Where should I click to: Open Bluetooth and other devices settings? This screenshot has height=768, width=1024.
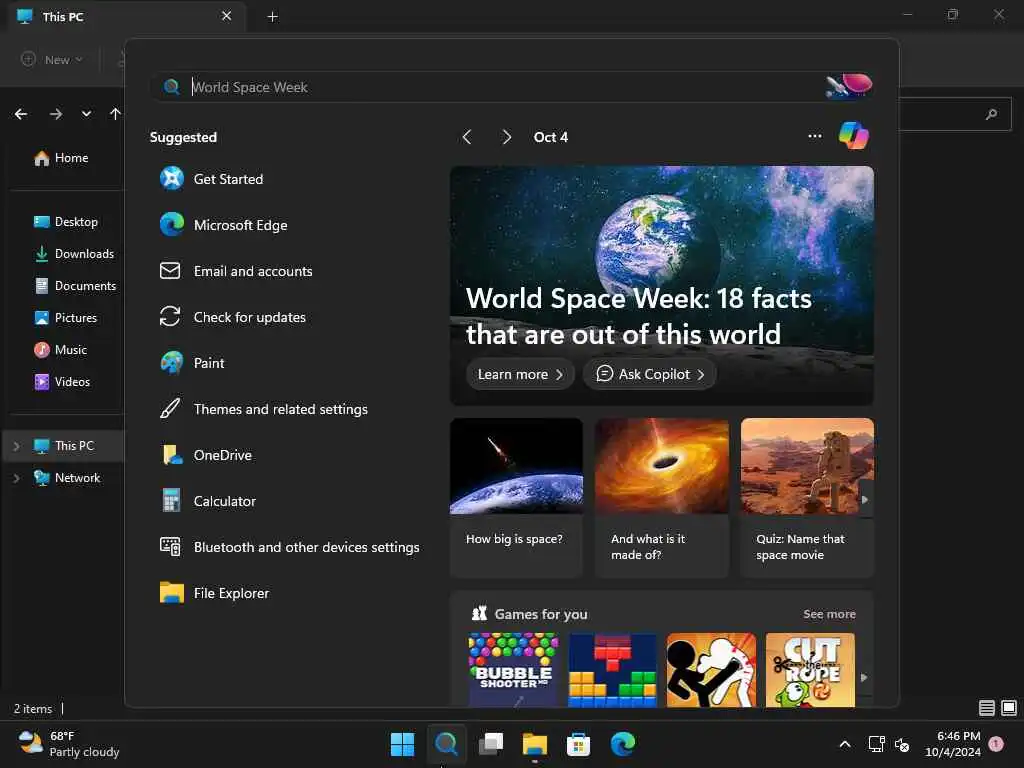[x=289, y=547]
